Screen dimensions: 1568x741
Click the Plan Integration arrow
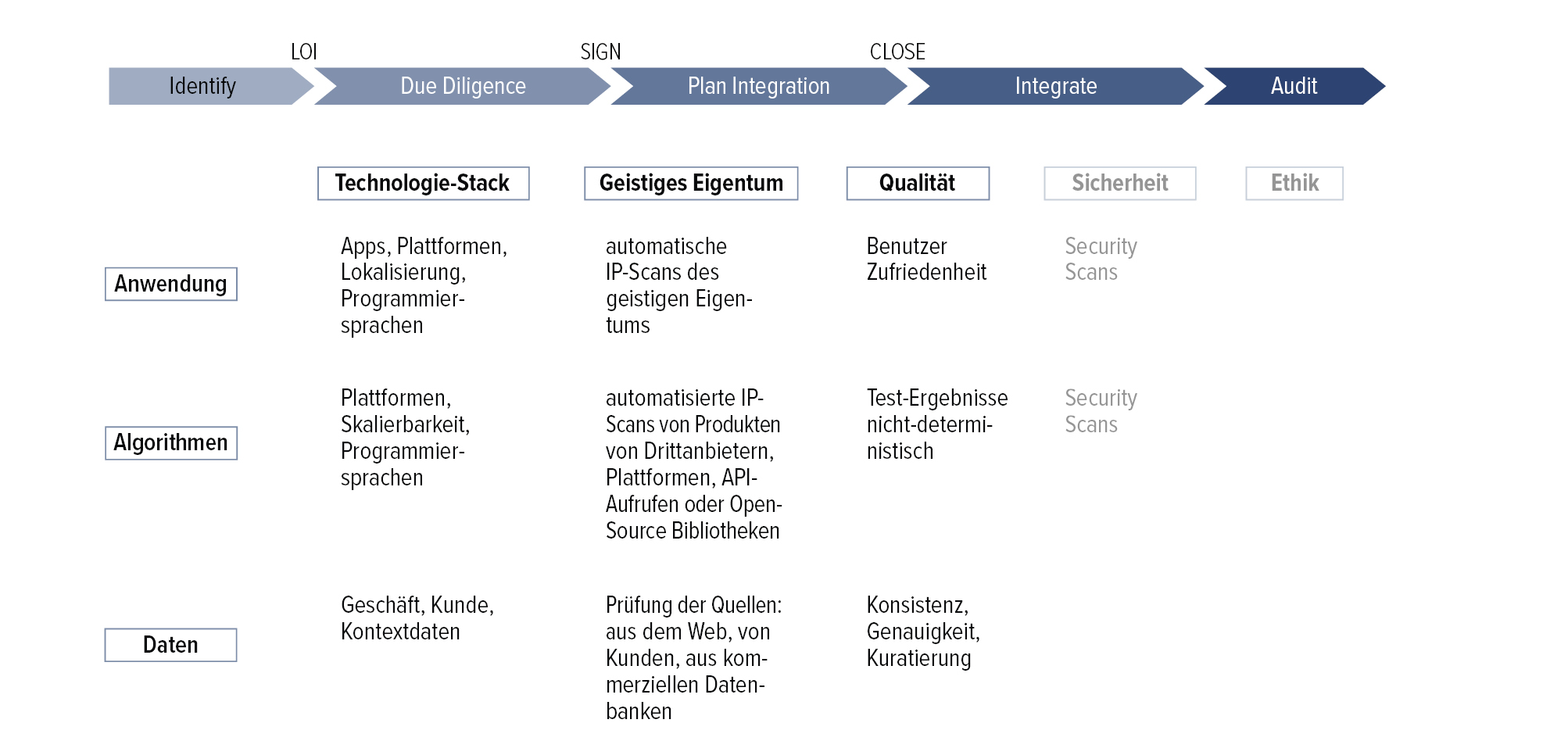click(758, 86)
